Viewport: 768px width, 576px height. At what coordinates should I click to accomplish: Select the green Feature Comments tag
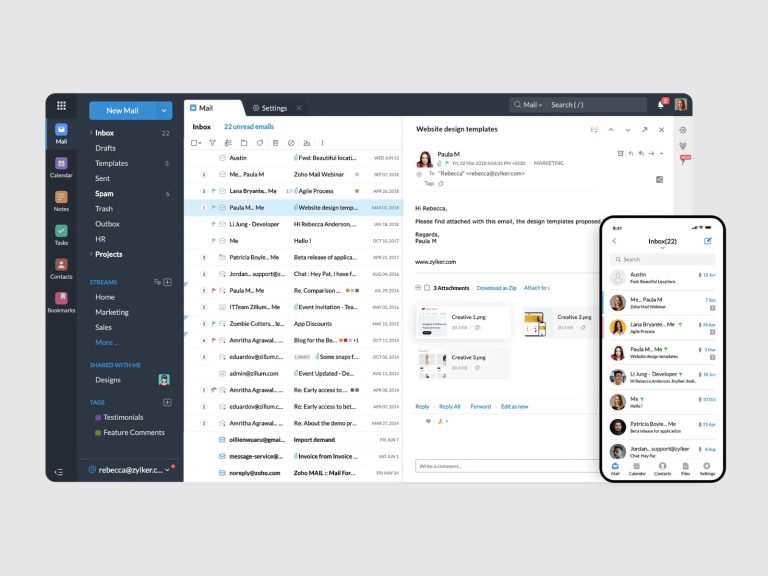pos(129,432)
